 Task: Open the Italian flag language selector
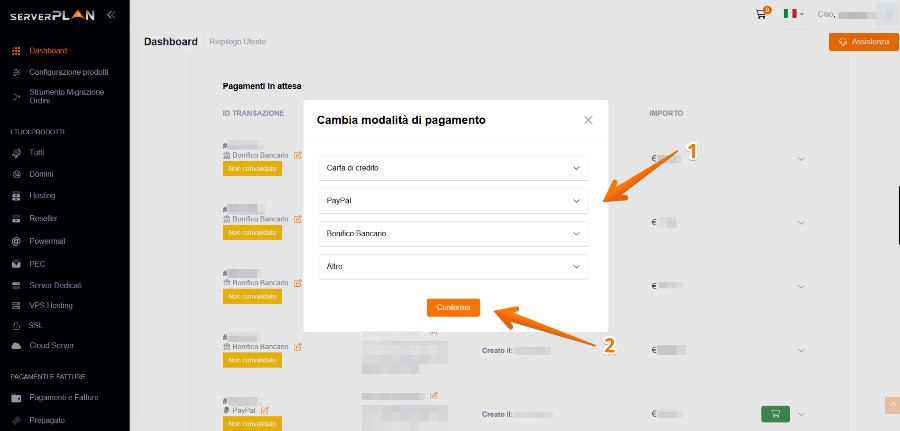(x=793, y=14)
